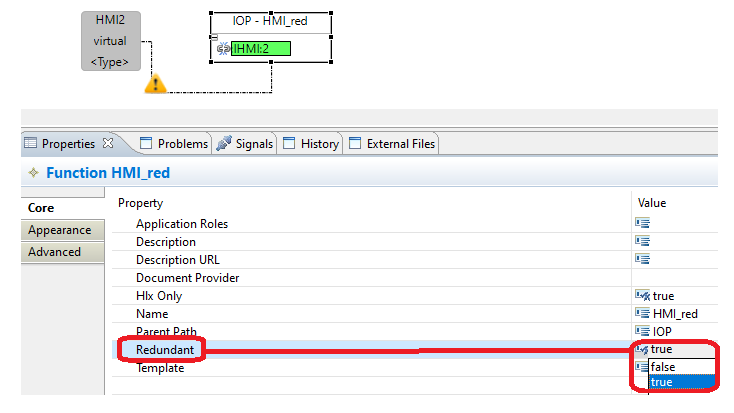Image resolution: width=734 pixels, height=413 pixels.
Task: Click the Application Roles value icon
Action: click(x=643, y=223)
